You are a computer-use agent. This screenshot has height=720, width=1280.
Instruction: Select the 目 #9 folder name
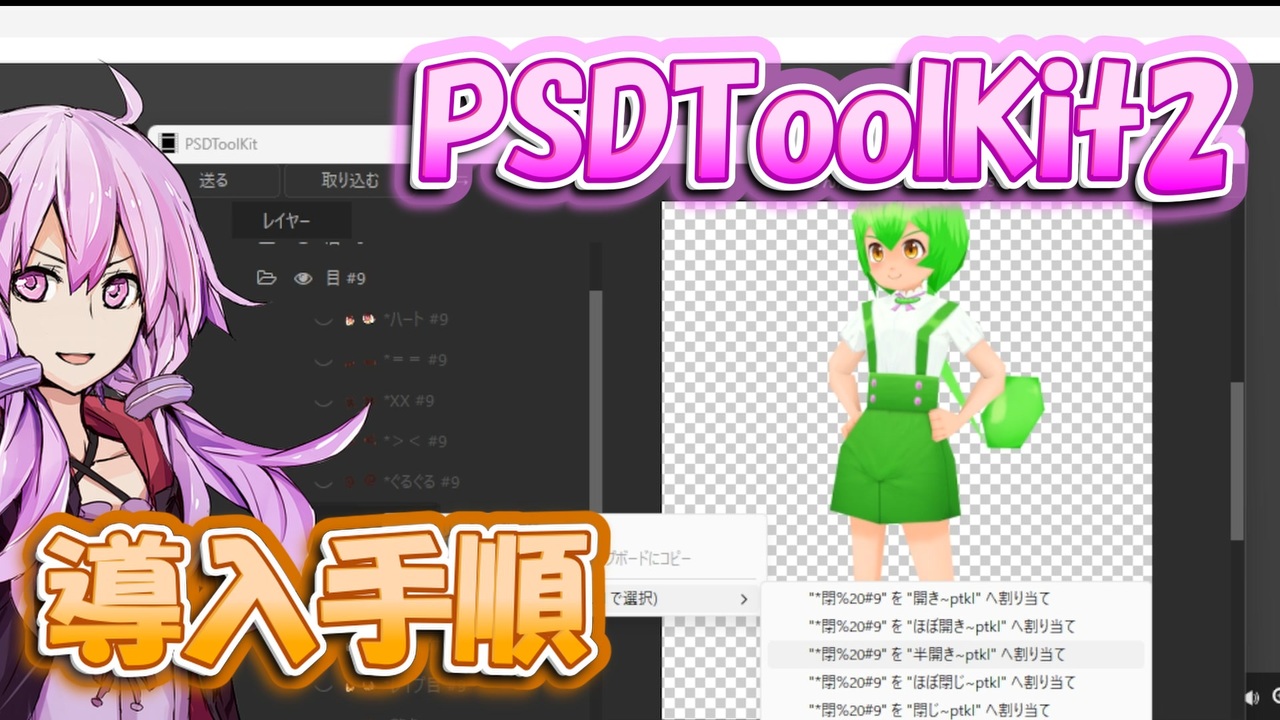pyautogui.click(x=346, y=279)
